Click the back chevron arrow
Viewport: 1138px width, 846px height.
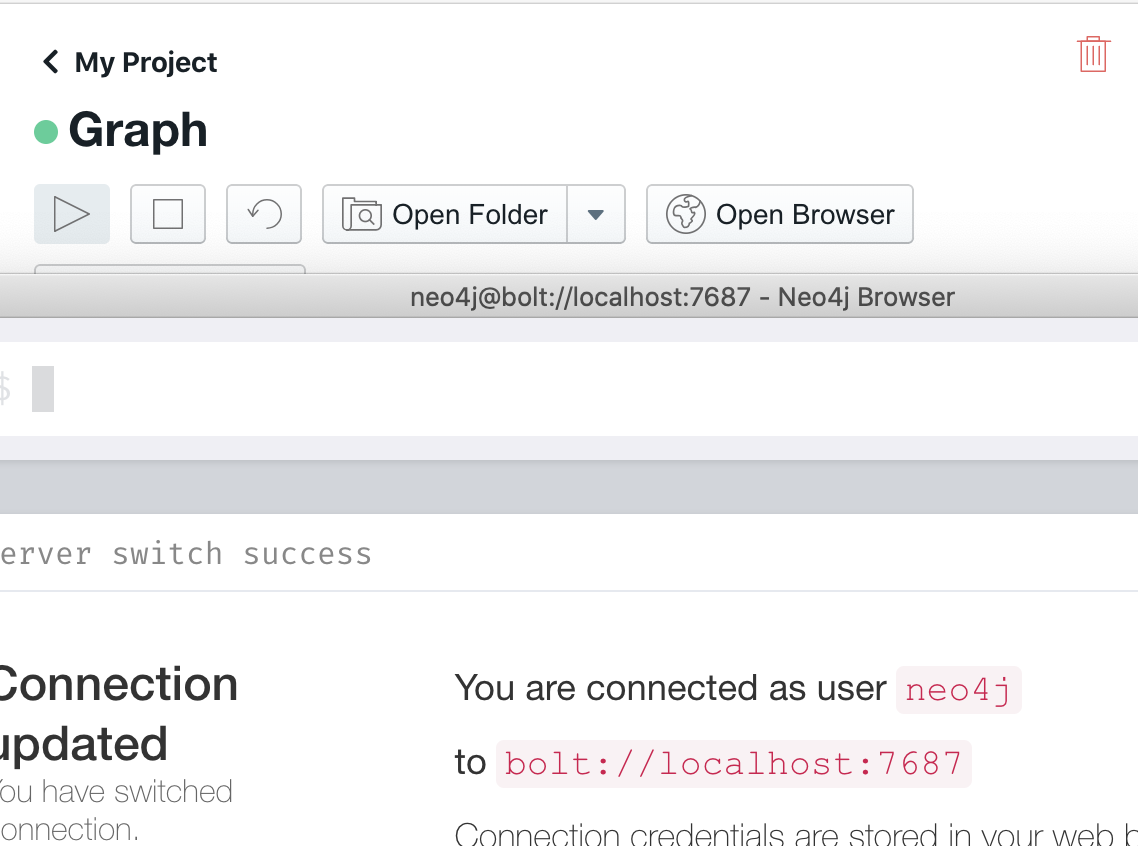(50, 62)
